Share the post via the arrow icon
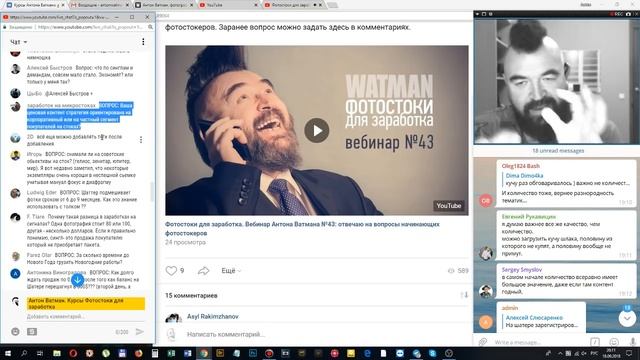This screenshot has height=360, width=640. click(x=203, y=271)
